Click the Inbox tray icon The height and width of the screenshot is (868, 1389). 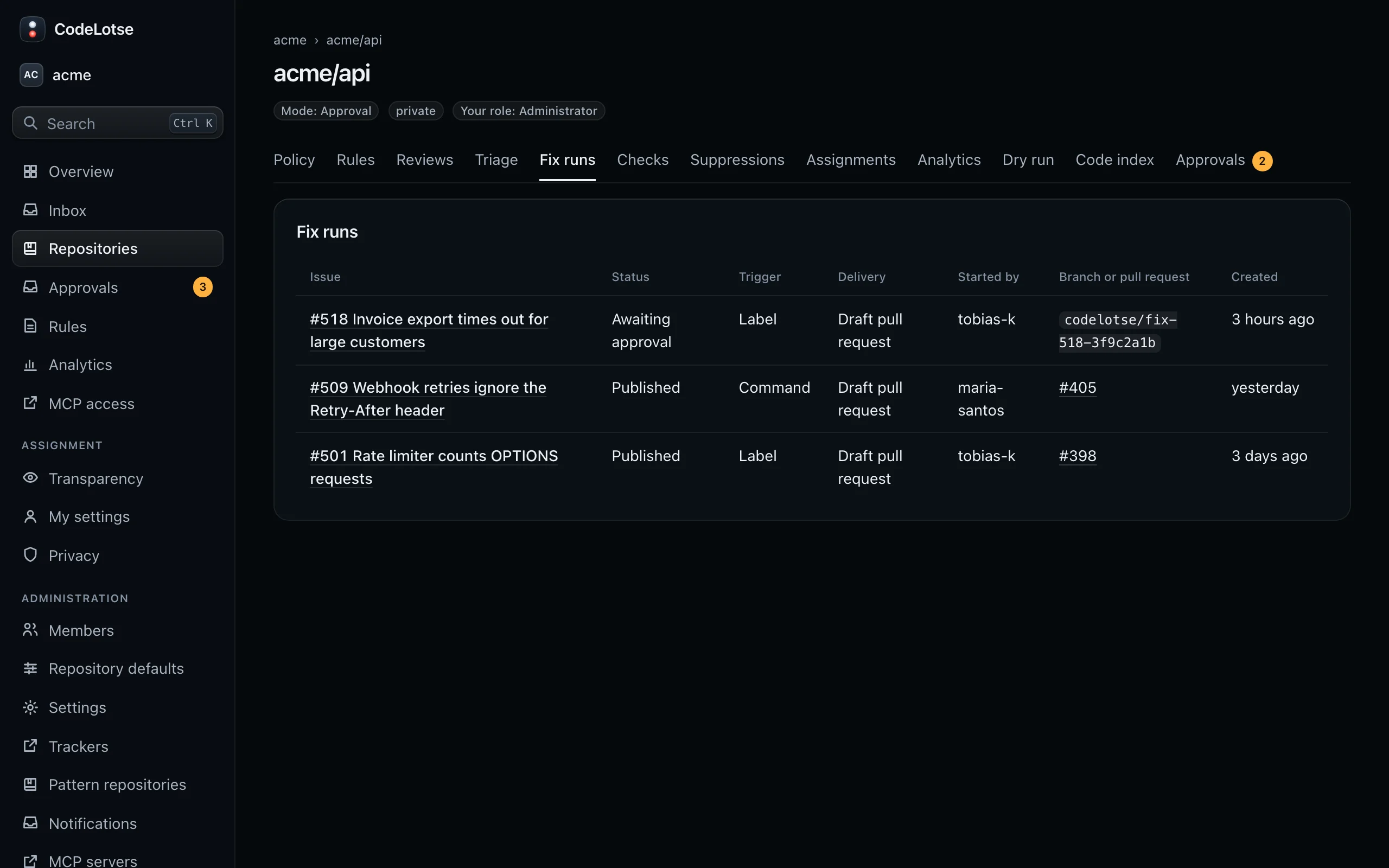pos(30,210)
